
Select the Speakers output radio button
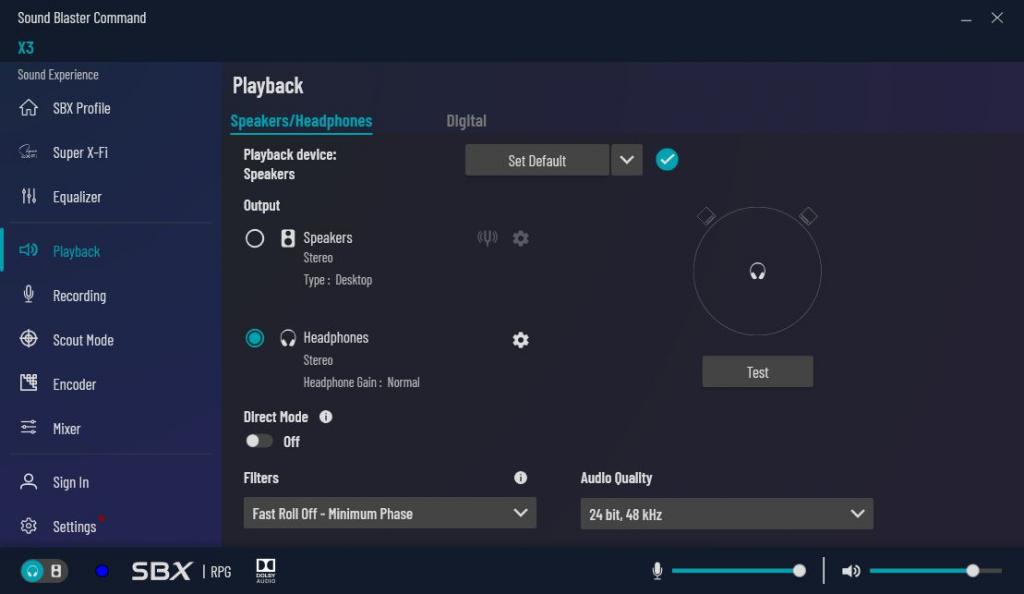pos(255,238)
